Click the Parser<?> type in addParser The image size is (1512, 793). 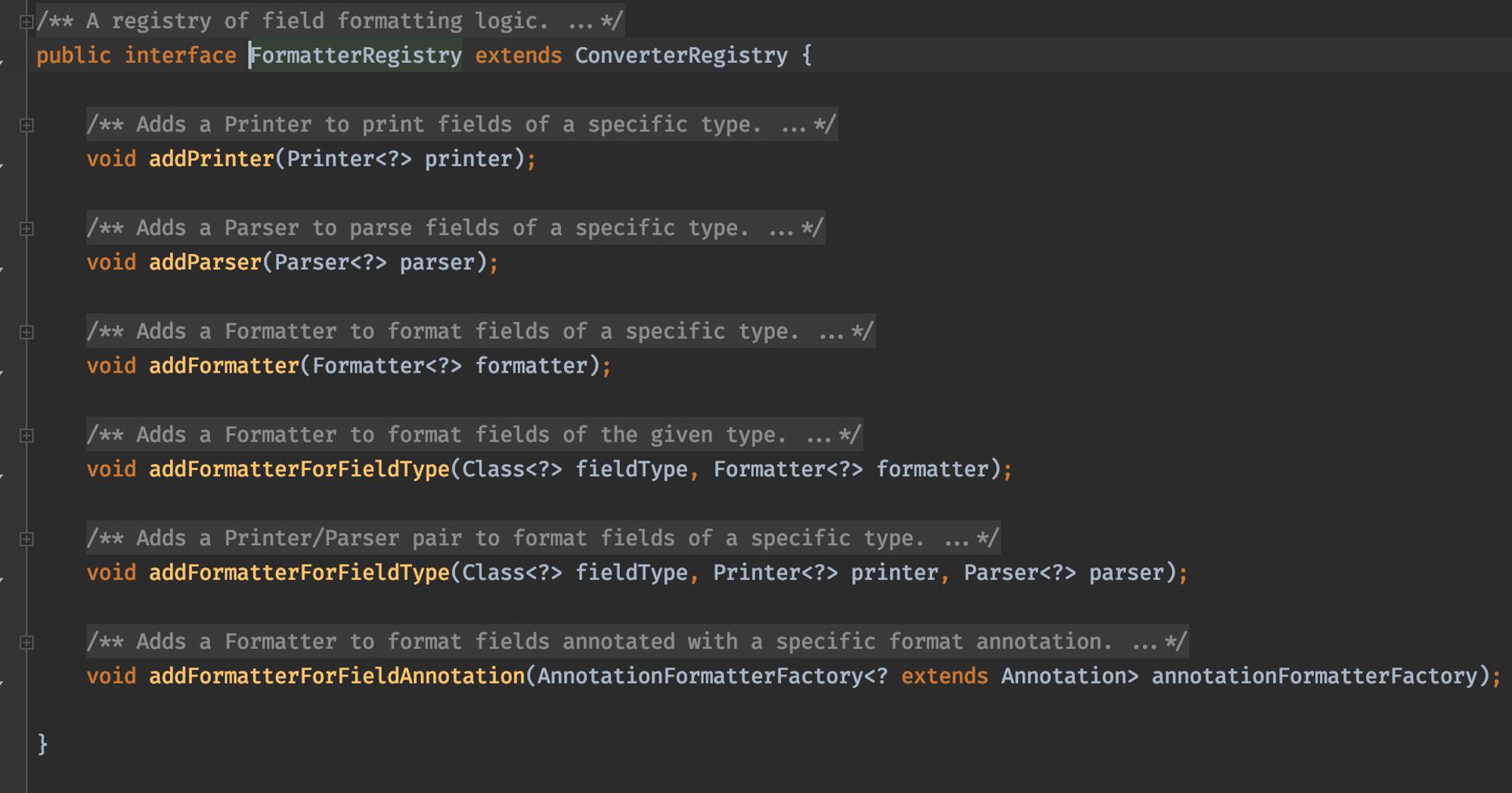pyautogui.click(x=330, y=262)
